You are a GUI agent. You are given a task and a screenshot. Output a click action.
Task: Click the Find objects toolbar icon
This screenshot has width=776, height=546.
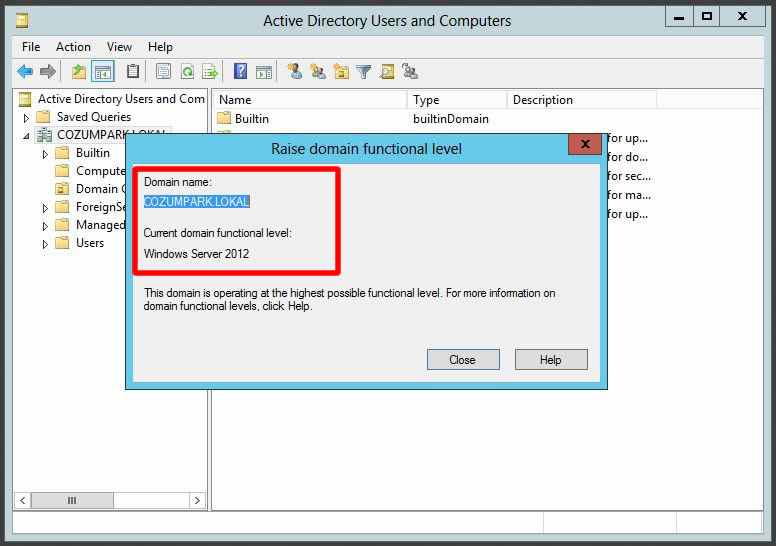[386, 72]
